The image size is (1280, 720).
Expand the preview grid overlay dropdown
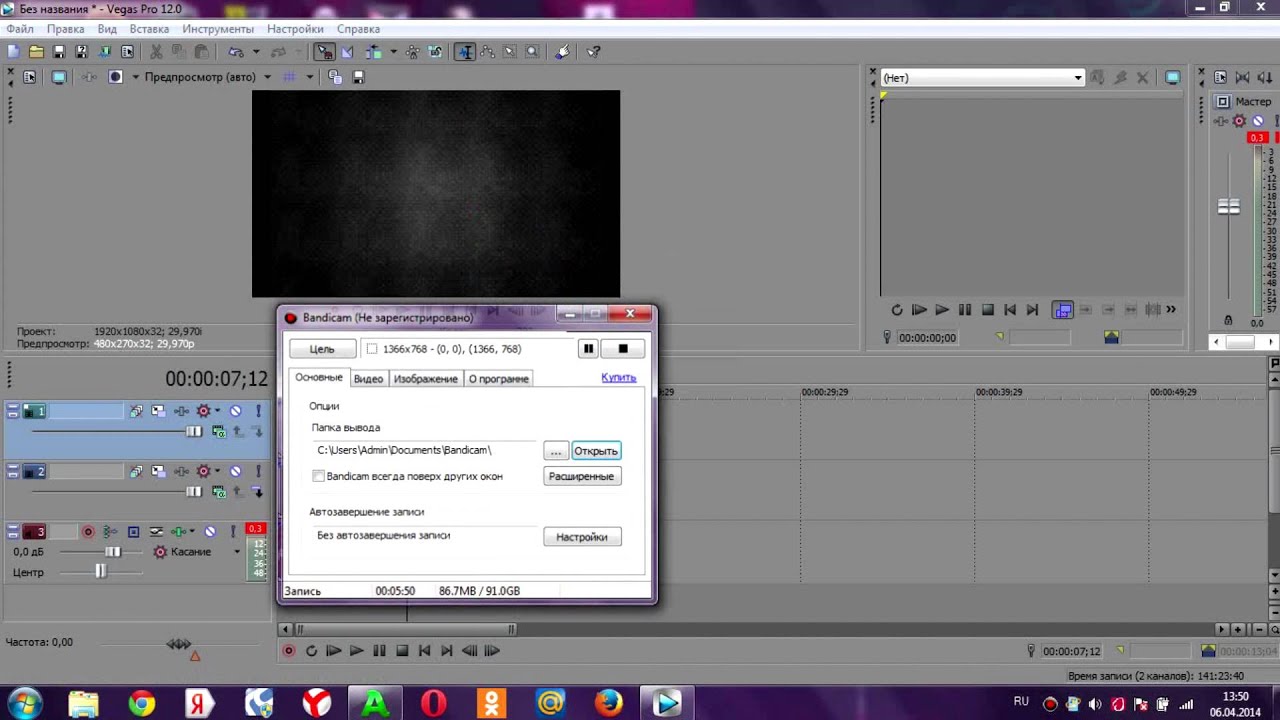pyautogui.click(x=309, y=77)
